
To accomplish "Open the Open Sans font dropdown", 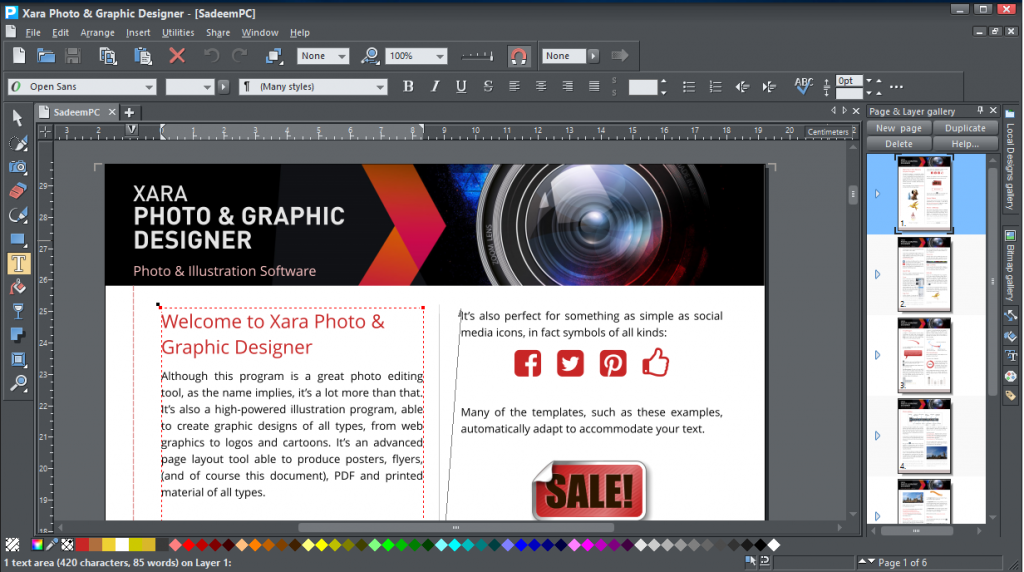I will (149, 87).
